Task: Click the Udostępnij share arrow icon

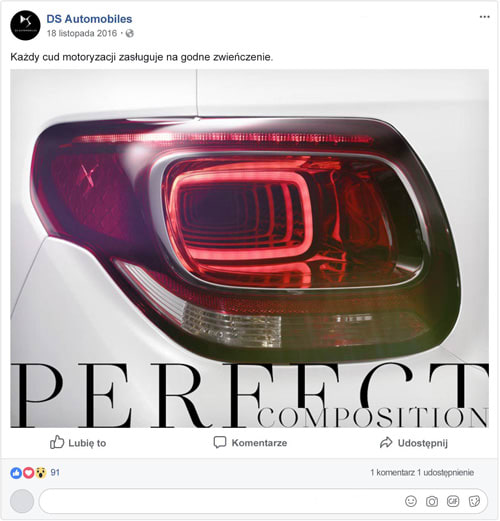Action: tap(386, 442)
